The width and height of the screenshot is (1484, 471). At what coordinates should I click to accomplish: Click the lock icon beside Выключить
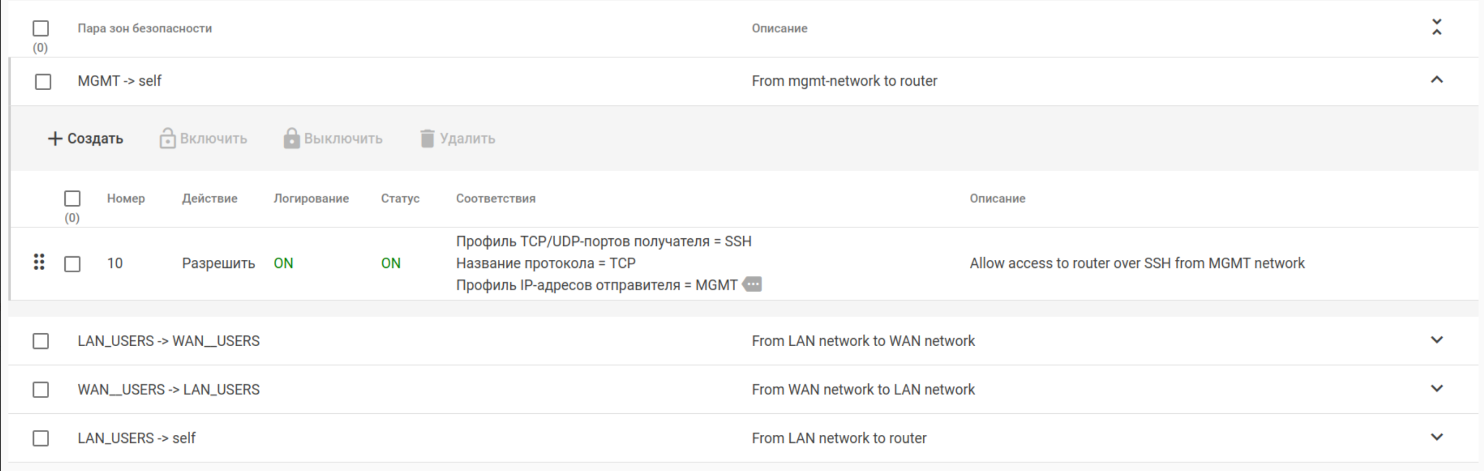click(x=292, y=139)
